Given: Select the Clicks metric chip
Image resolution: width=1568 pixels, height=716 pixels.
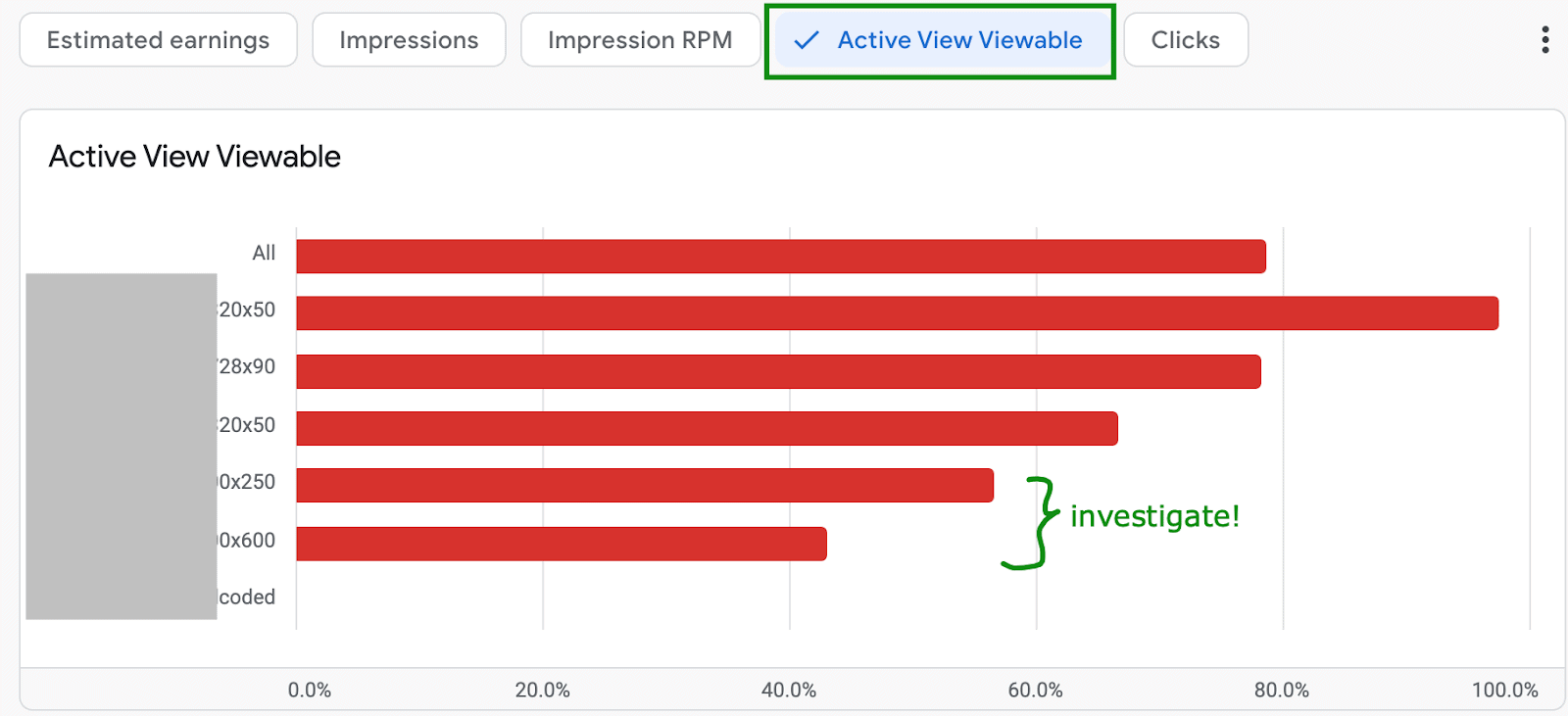Looking at the screenshot, I should coord(1185,40).
